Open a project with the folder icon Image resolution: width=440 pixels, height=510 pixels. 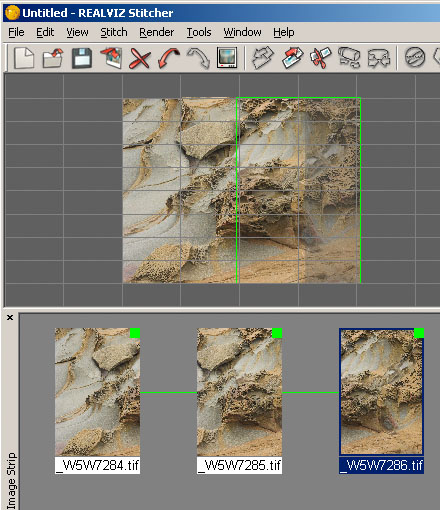pyautogui.click(x=53, y=58)
